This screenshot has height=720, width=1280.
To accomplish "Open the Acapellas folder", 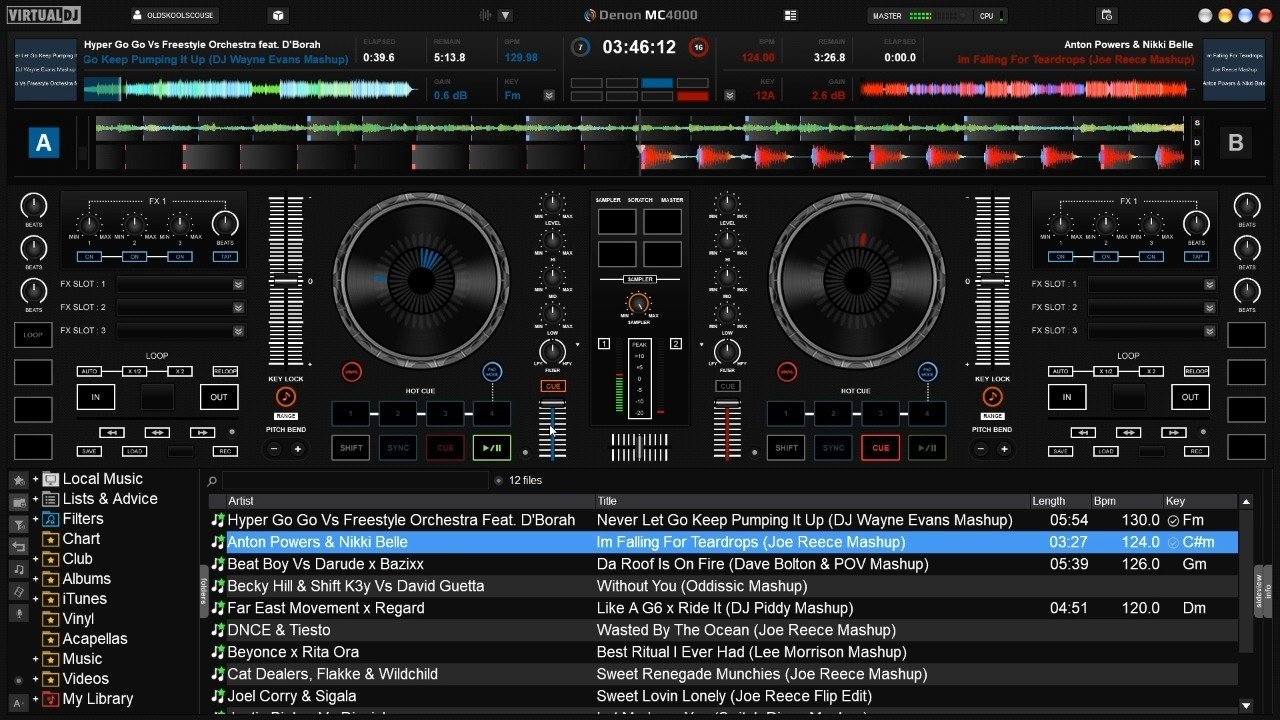I will click(x=95, y=639).
